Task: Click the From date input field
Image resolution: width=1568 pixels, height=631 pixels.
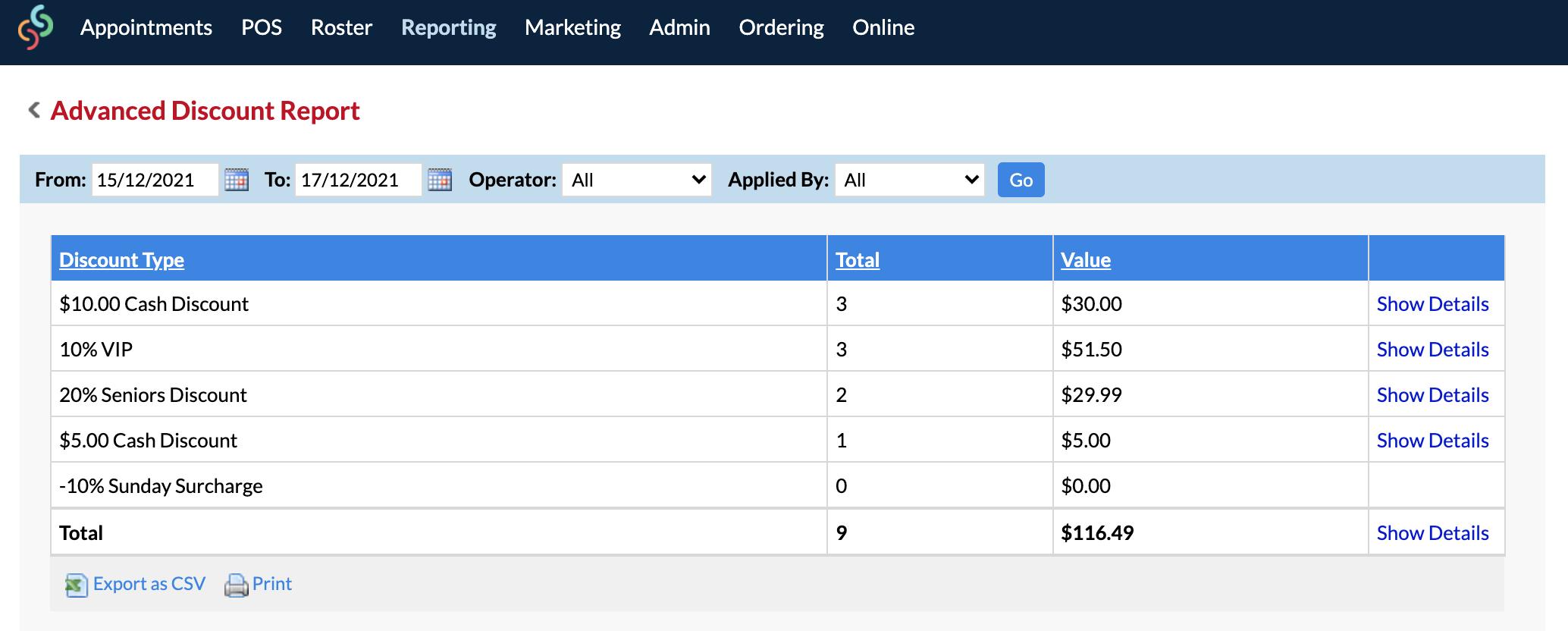Action: (155, 180)
